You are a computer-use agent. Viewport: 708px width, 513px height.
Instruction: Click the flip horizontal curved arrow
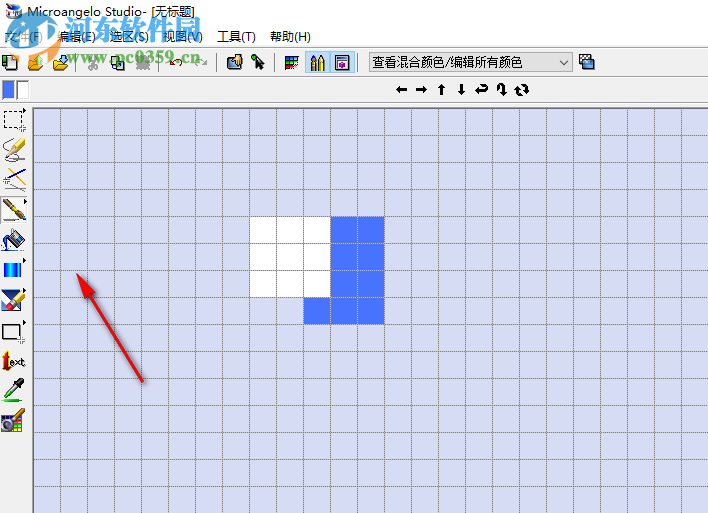click(x=481, y=89)
